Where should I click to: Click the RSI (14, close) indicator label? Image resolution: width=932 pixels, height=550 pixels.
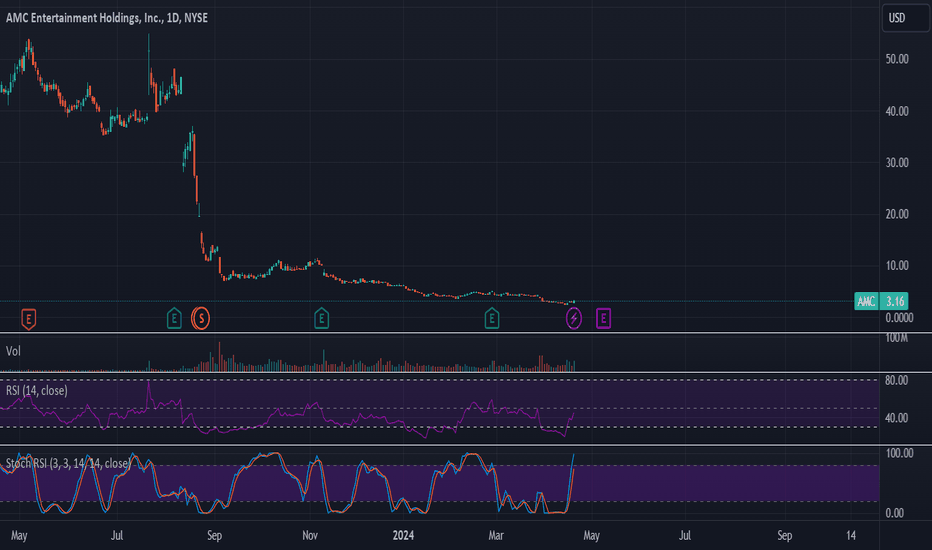(37, 391)
